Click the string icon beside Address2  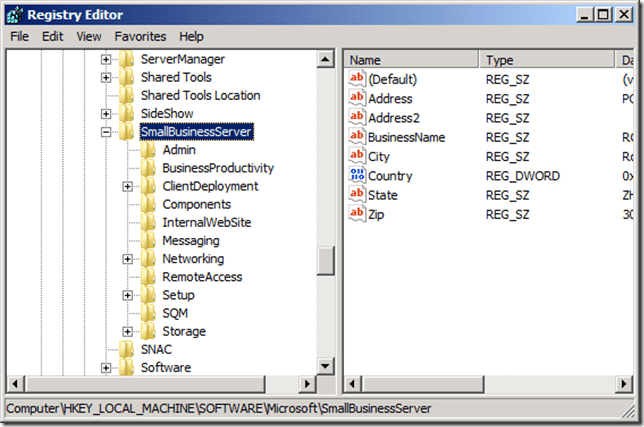(357, 117)
